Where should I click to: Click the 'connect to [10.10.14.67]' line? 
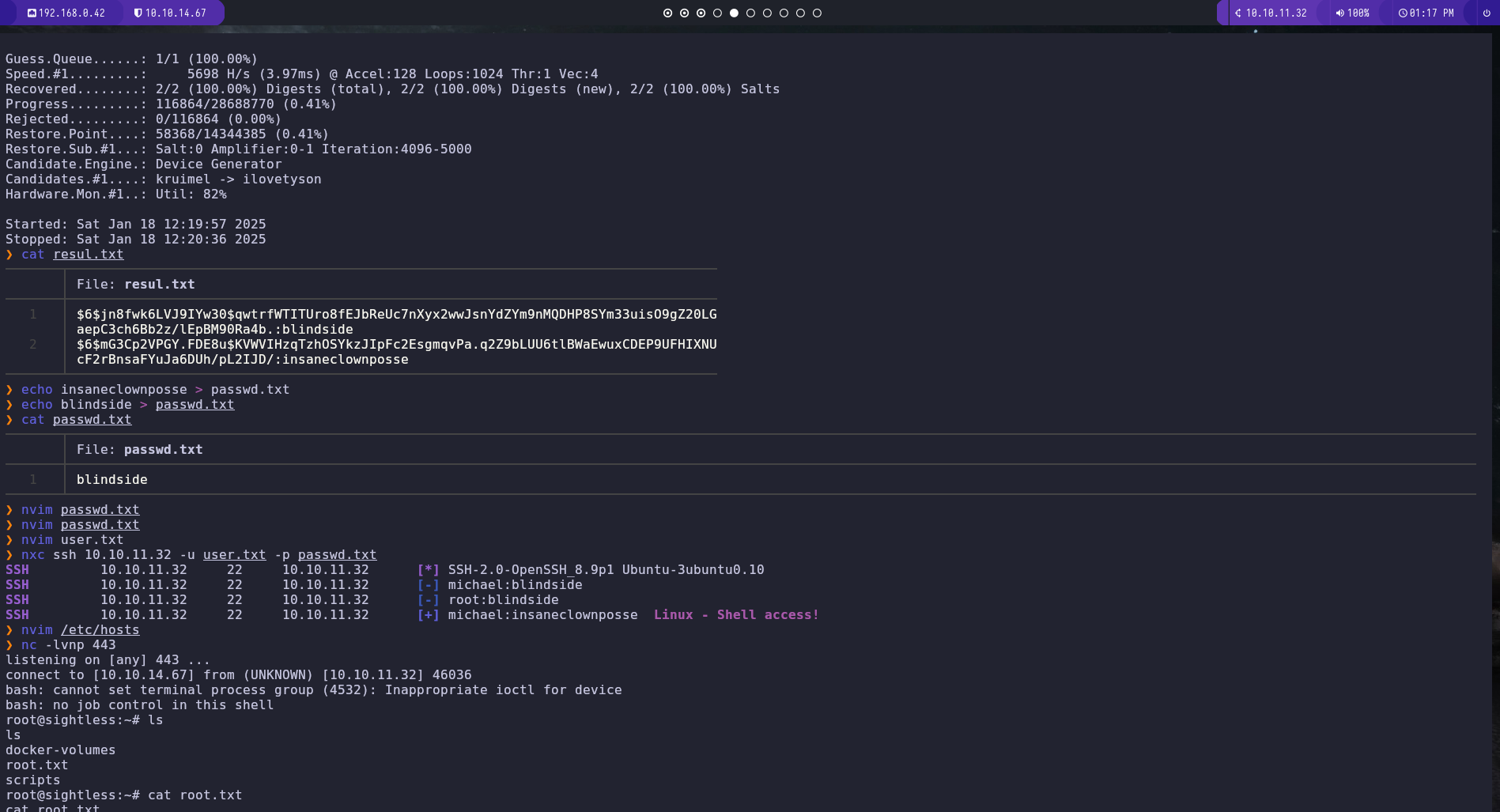pos(239,675)
